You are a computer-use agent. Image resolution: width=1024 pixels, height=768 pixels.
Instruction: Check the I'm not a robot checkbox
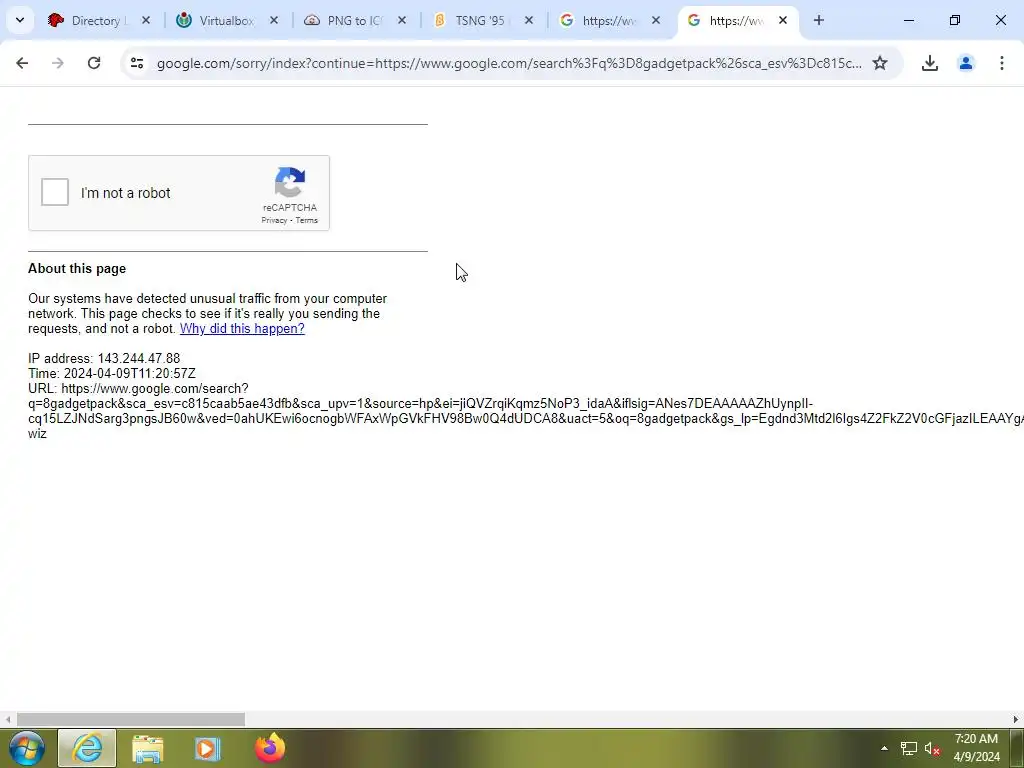(x=55, y=192)
